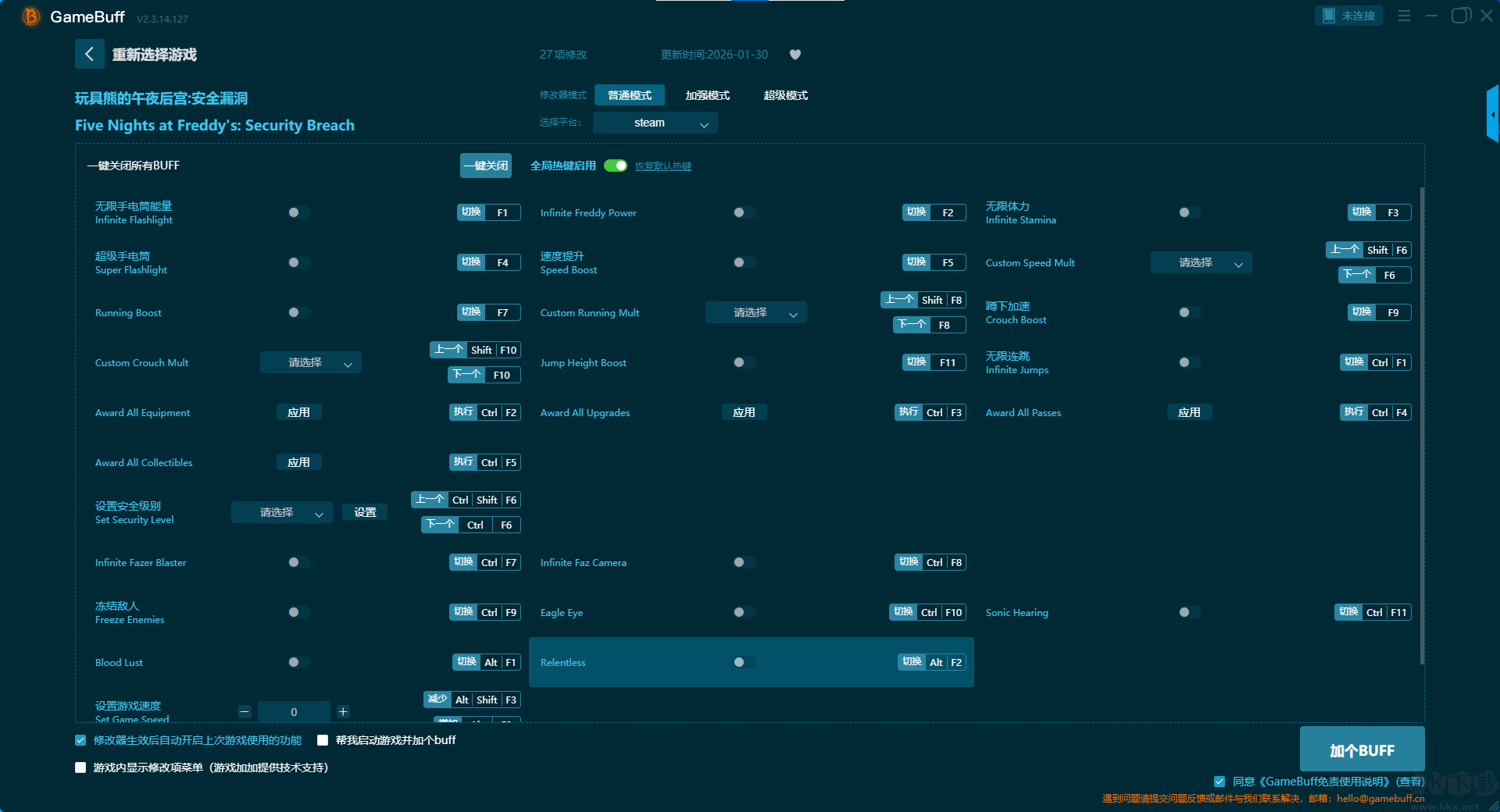The width and height of the screenshot is (1500, 812).
Task: Turn on Infinite Stamina toggle
Action: 1189,212
